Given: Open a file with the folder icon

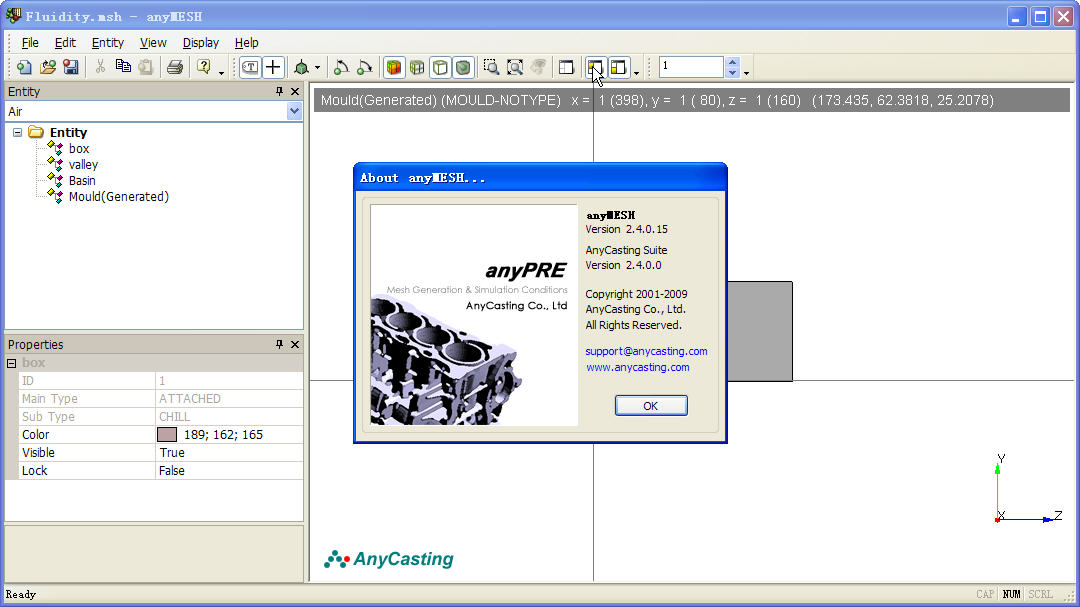Looking at the screenshot, I should (x=48, y=67).
